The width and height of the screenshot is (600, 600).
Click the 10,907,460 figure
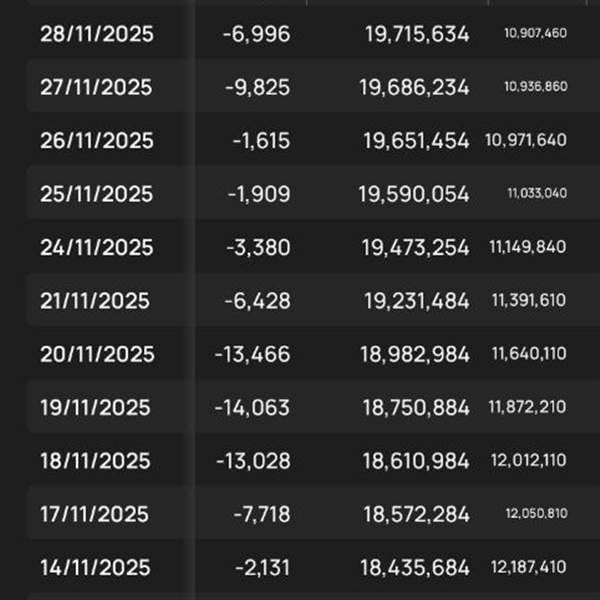click(x=535, y=33)
